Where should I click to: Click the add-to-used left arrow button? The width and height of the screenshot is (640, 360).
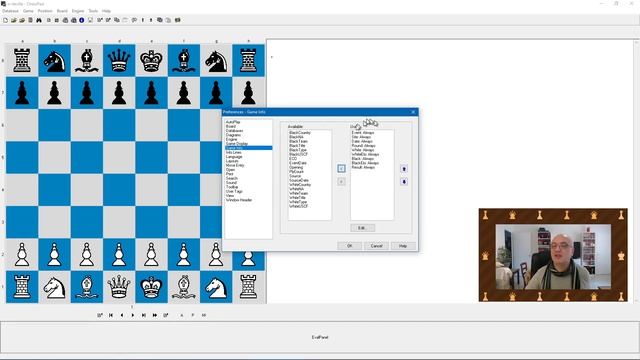[x=341, y=169]
